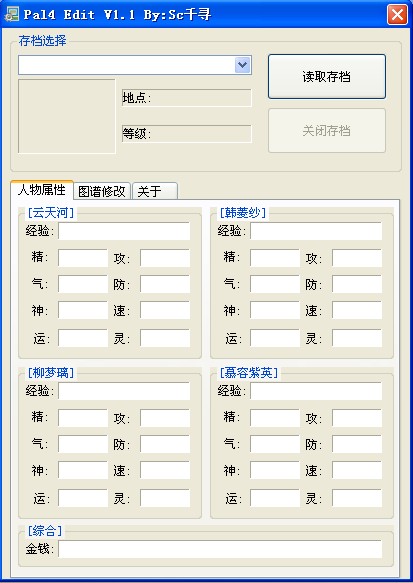Click 韩菱纱's 灵 input field
The image size is (413, 583).
click(357, 338)
